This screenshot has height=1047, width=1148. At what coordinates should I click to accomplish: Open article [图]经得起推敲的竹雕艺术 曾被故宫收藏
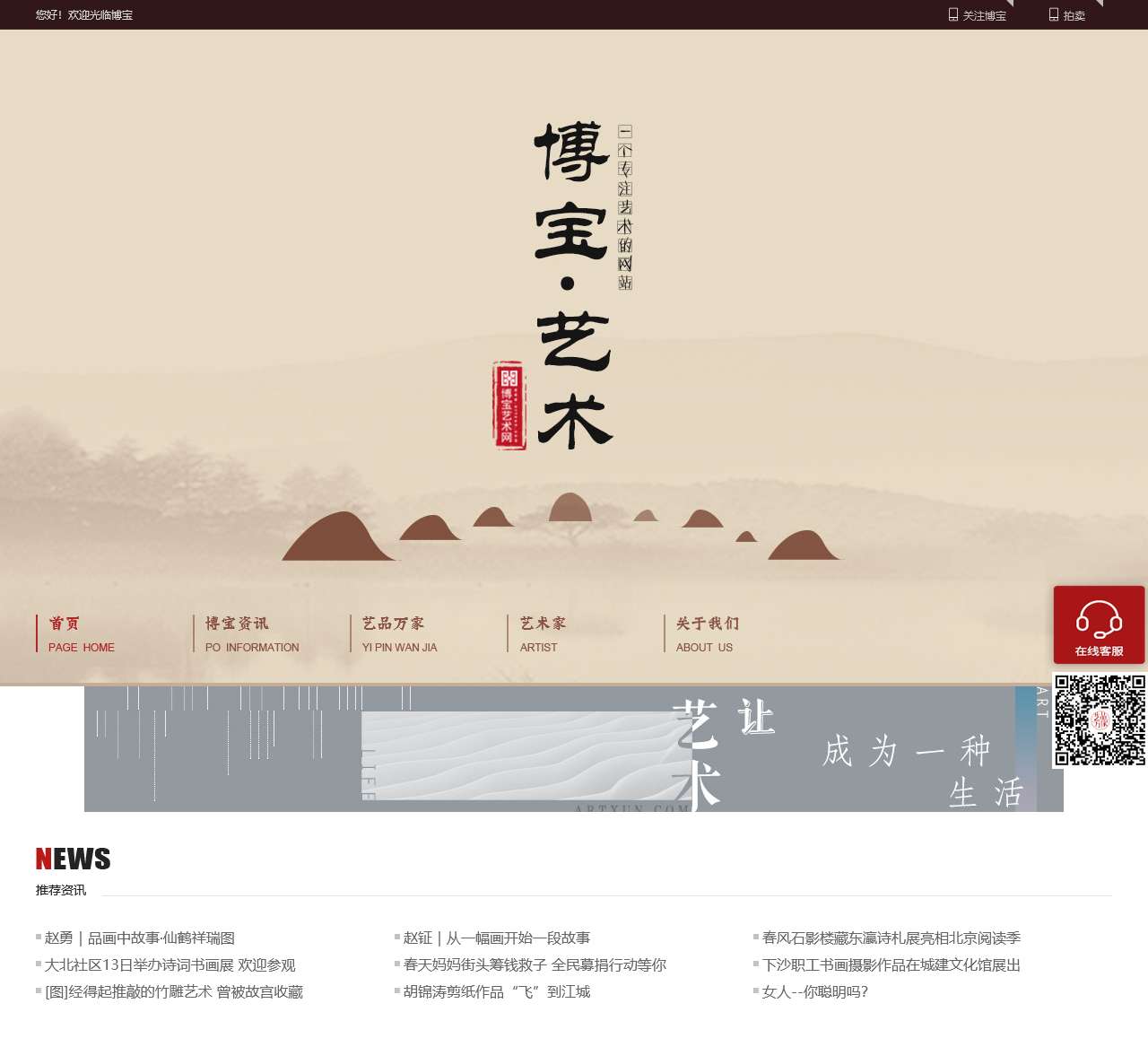pyautogui.click(x=174, y=991)
